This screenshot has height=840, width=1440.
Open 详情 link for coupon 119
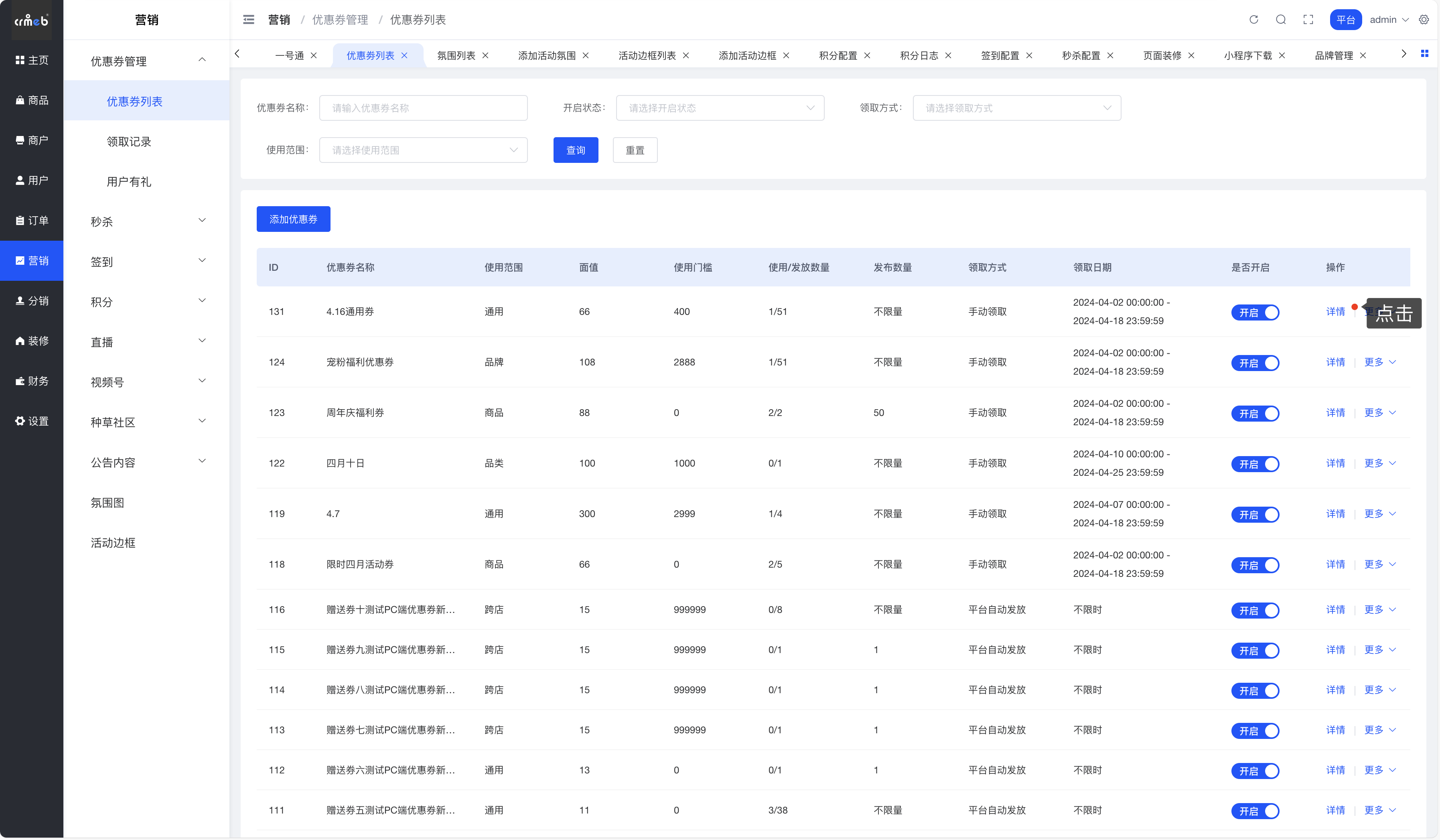1335,514
